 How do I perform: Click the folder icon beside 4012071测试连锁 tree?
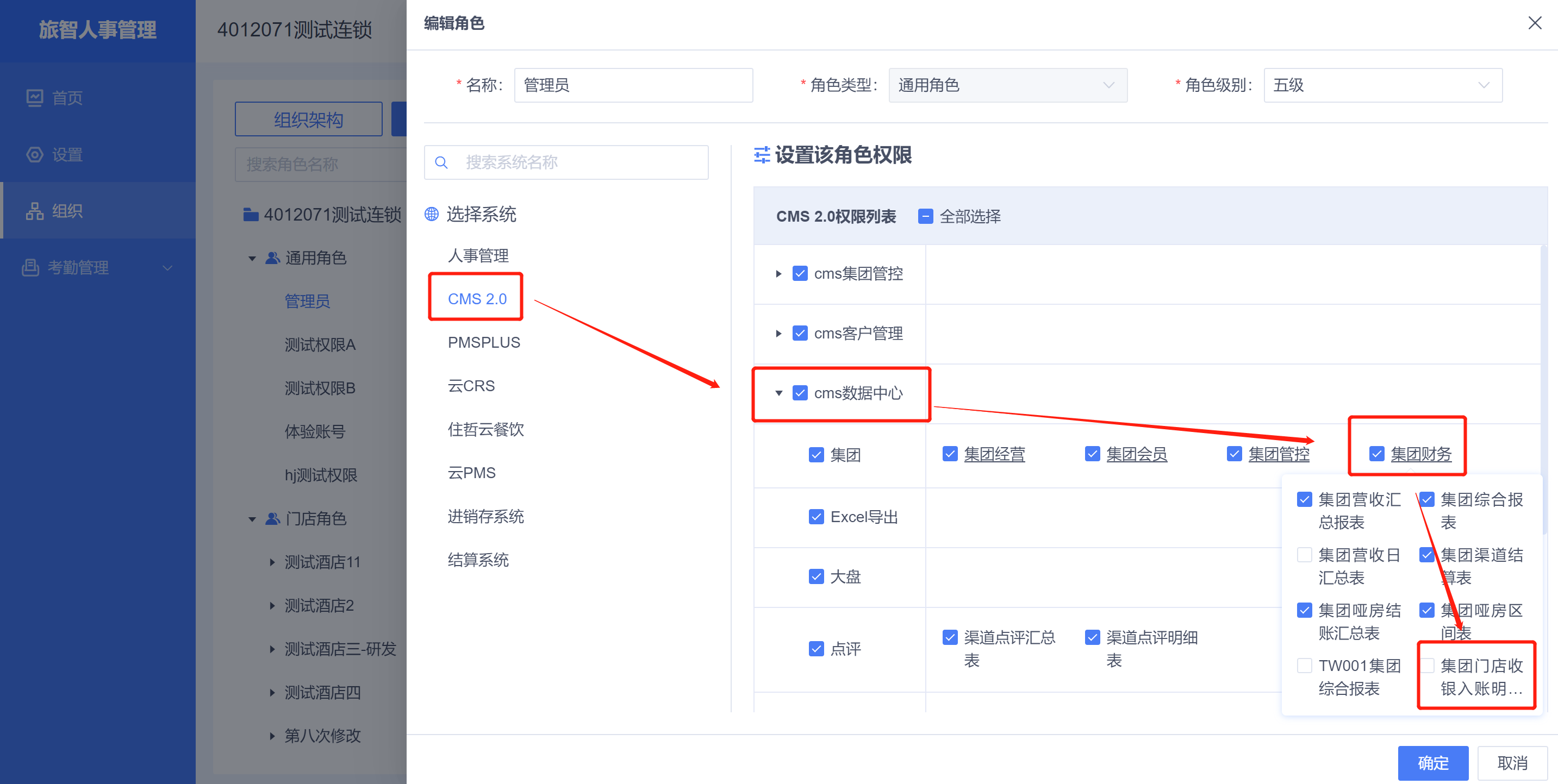(x=251, y=214)
